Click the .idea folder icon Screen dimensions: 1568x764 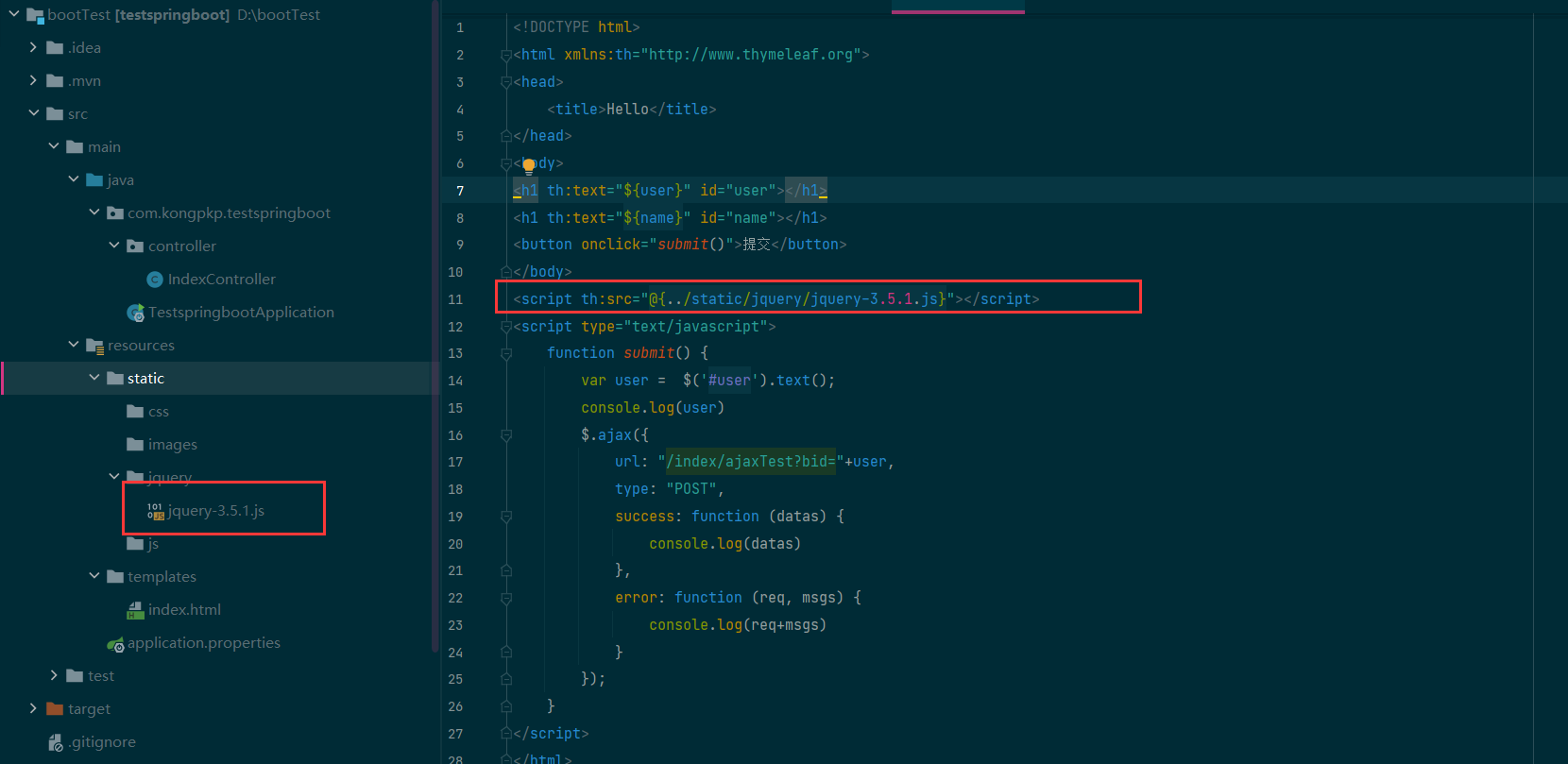55,48
